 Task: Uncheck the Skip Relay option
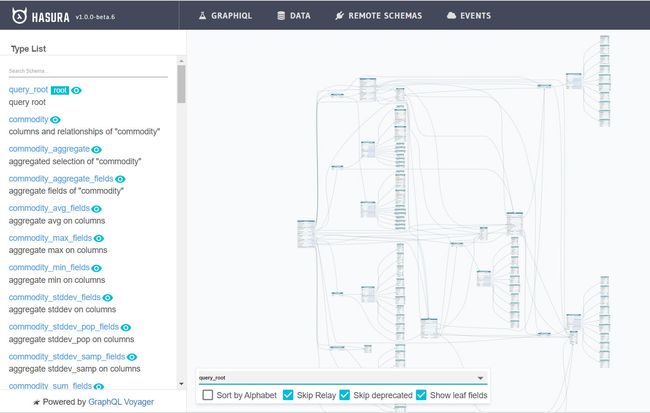coord(289,395)
